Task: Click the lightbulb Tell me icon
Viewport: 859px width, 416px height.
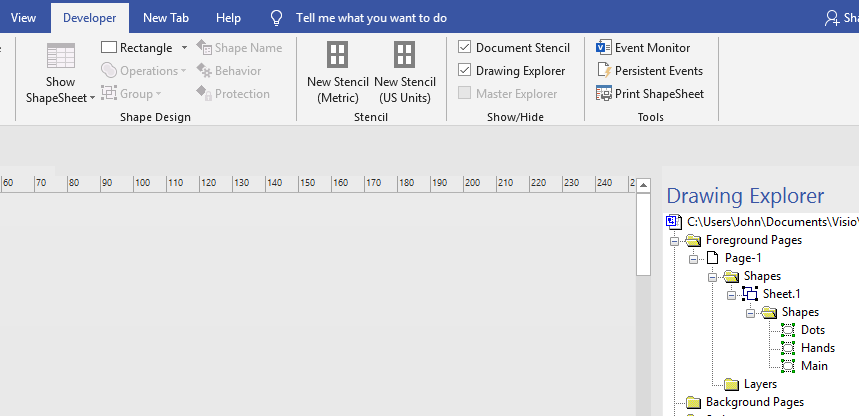Action: coord(277,18)
